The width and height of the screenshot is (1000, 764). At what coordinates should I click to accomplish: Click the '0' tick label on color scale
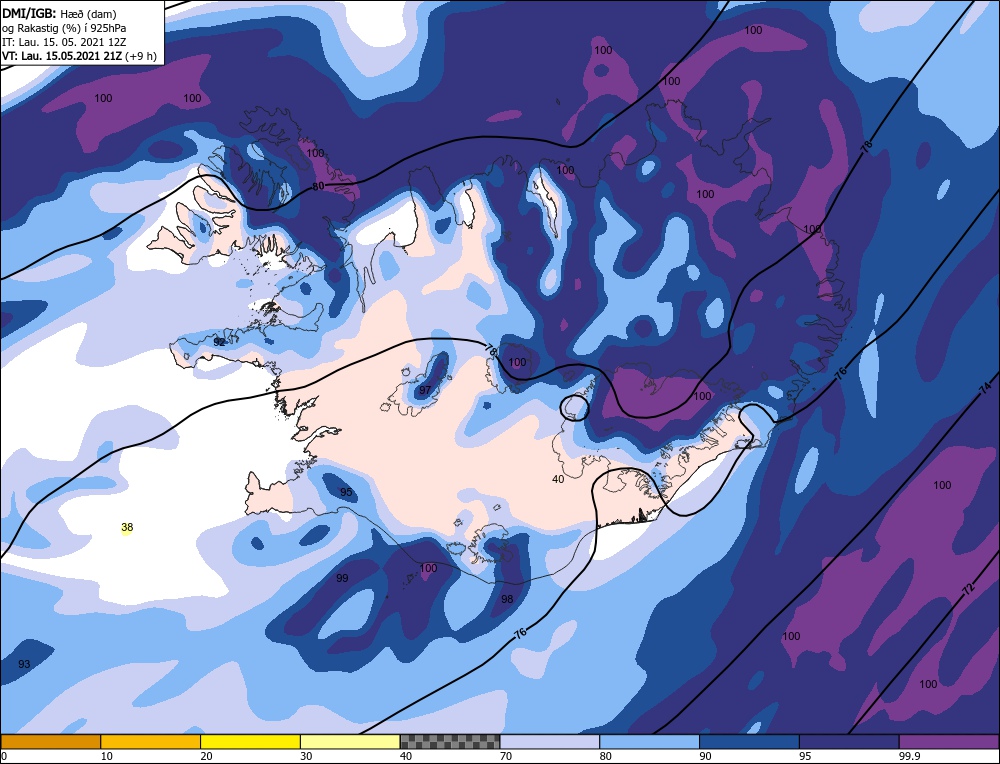coord(4,756)
